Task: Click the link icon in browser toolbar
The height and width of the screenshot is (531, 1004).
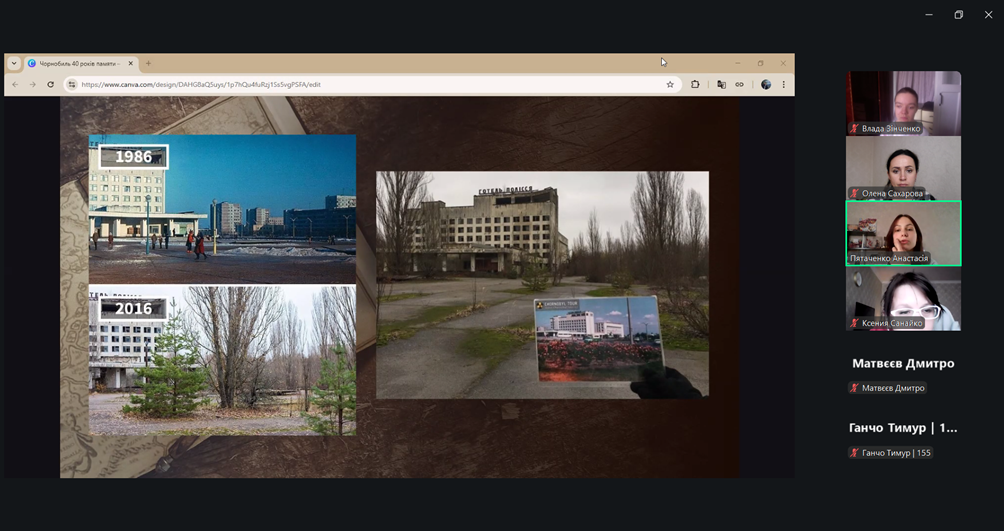Action: 739,85
